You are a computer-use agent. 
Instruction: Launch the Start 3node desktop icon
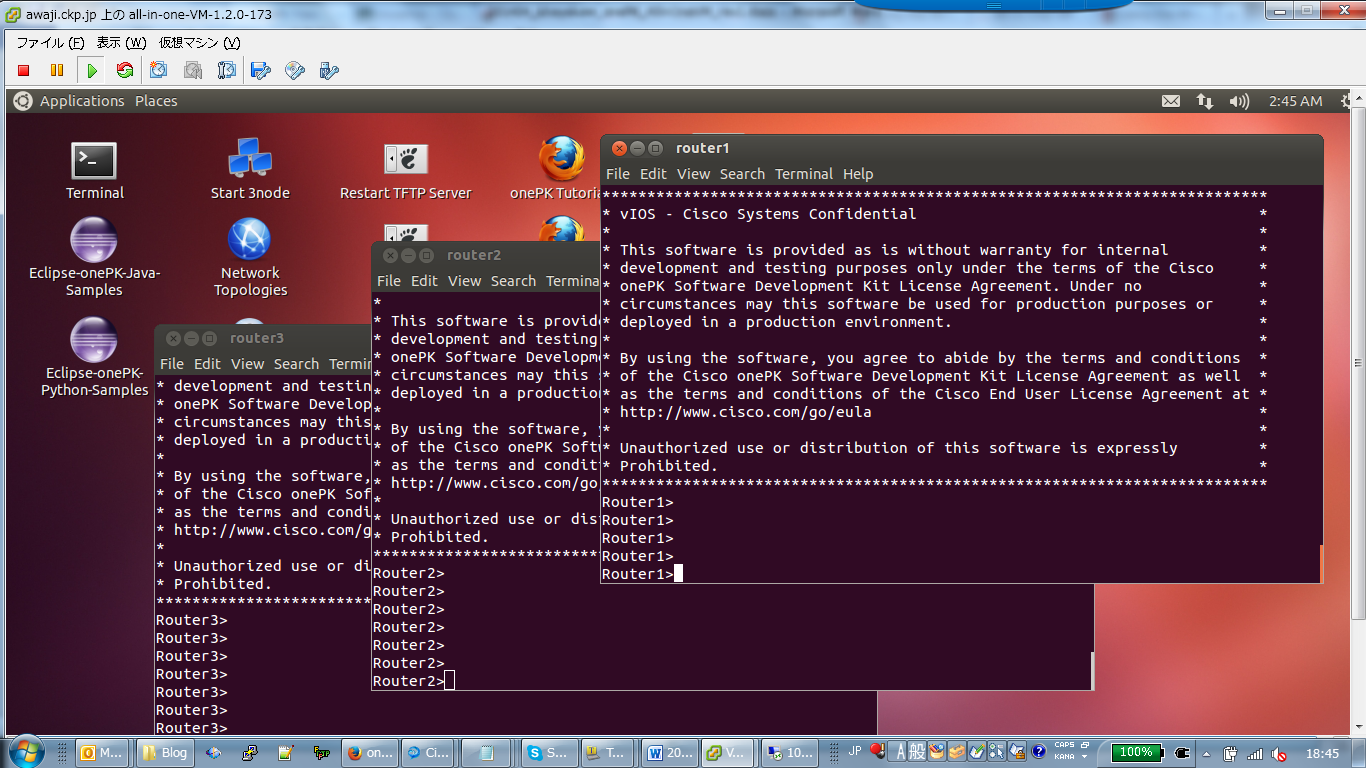[249, 161]
